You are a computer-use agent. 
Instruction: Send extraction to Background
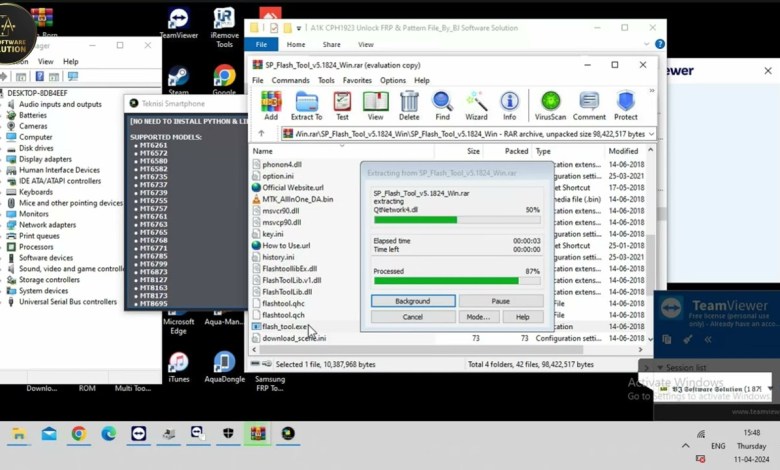click(412, 301)
